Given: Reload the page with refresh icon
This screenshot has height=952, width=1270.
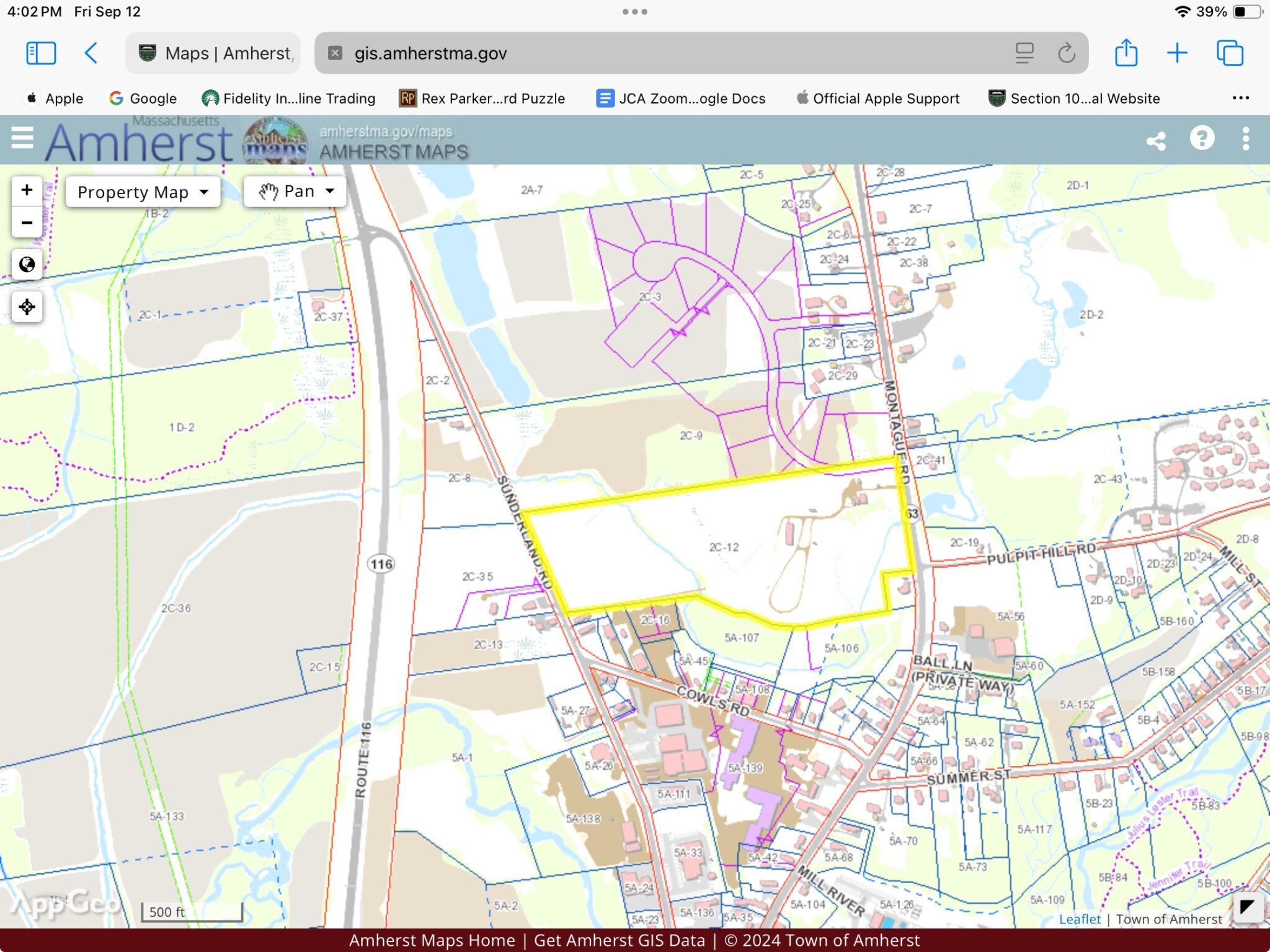Looking at the screenshot, I should coord(1066,53).
